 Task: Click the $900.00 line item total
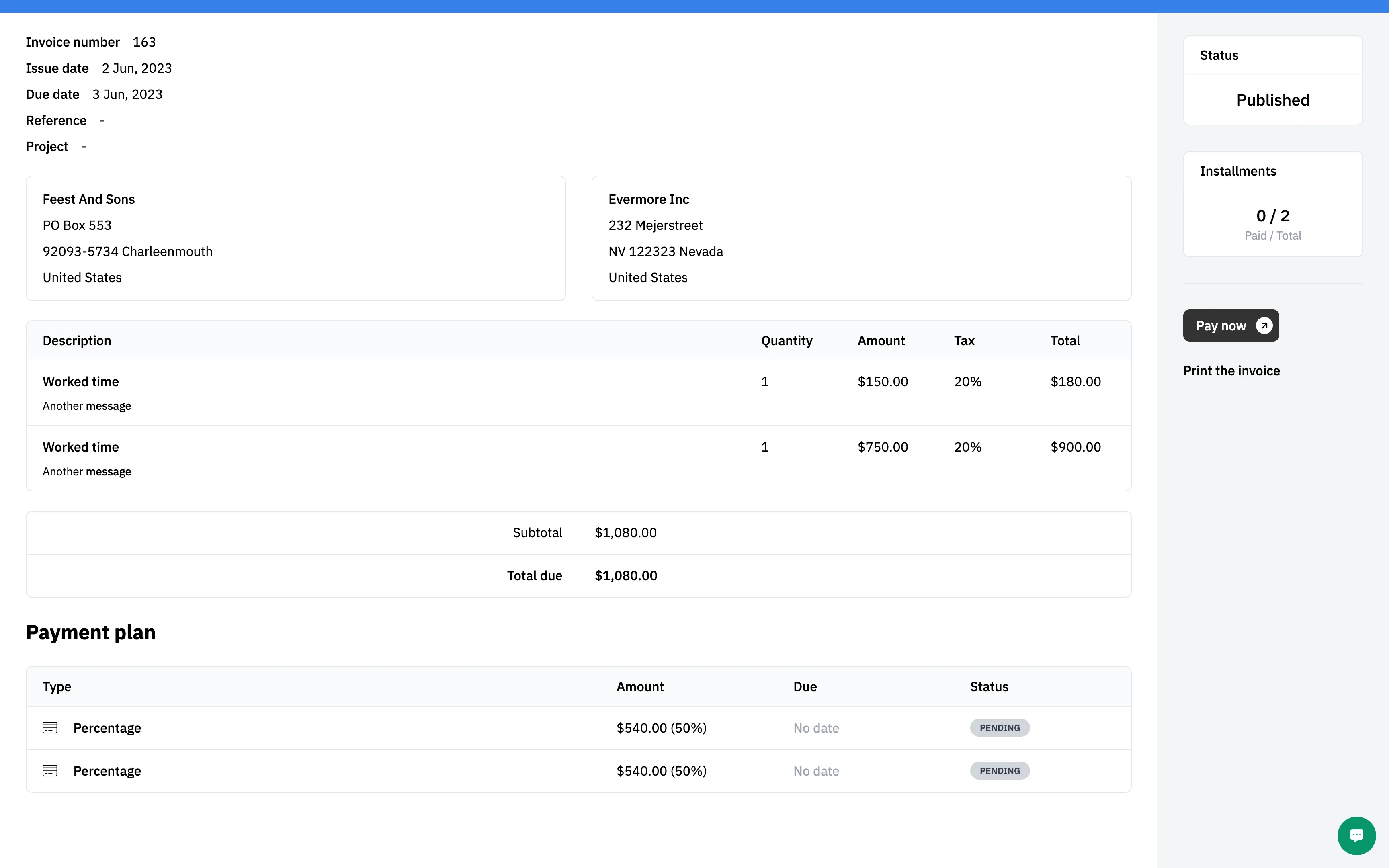coord(1075,447)
